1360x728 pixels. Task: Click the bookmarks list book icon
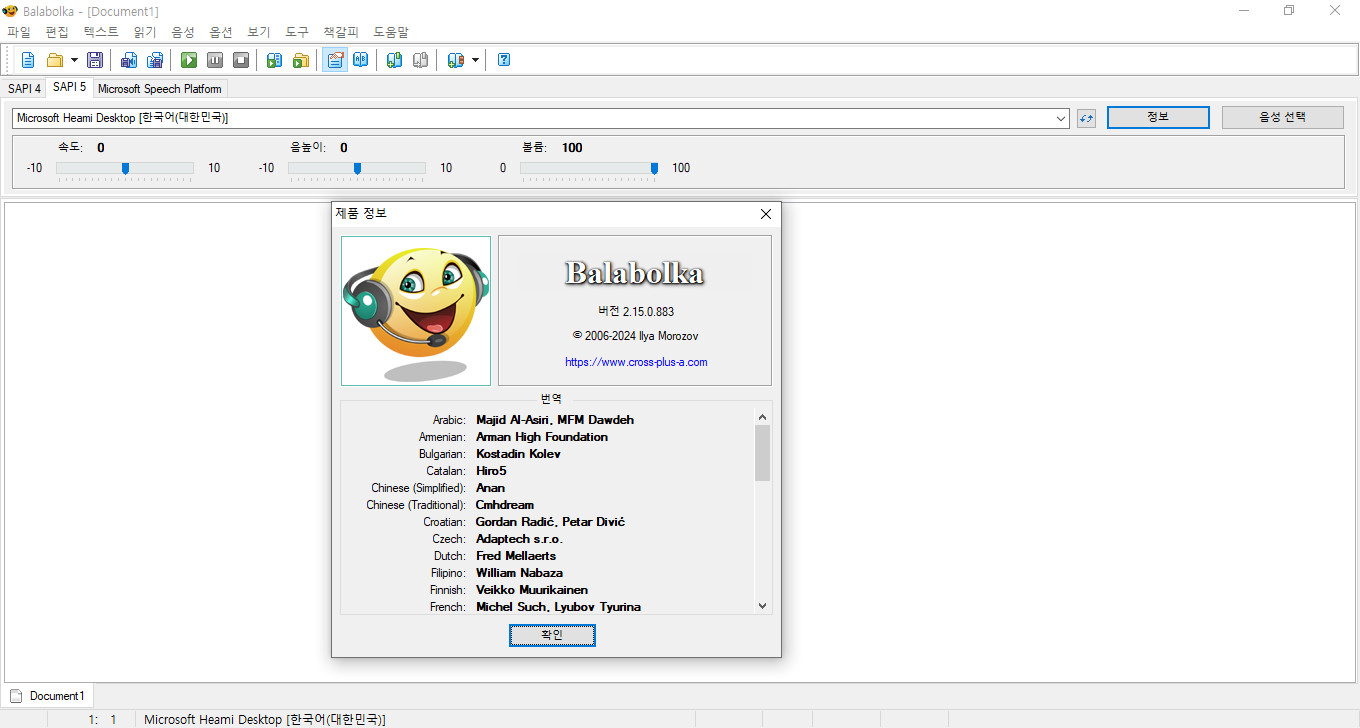(456, 60)
